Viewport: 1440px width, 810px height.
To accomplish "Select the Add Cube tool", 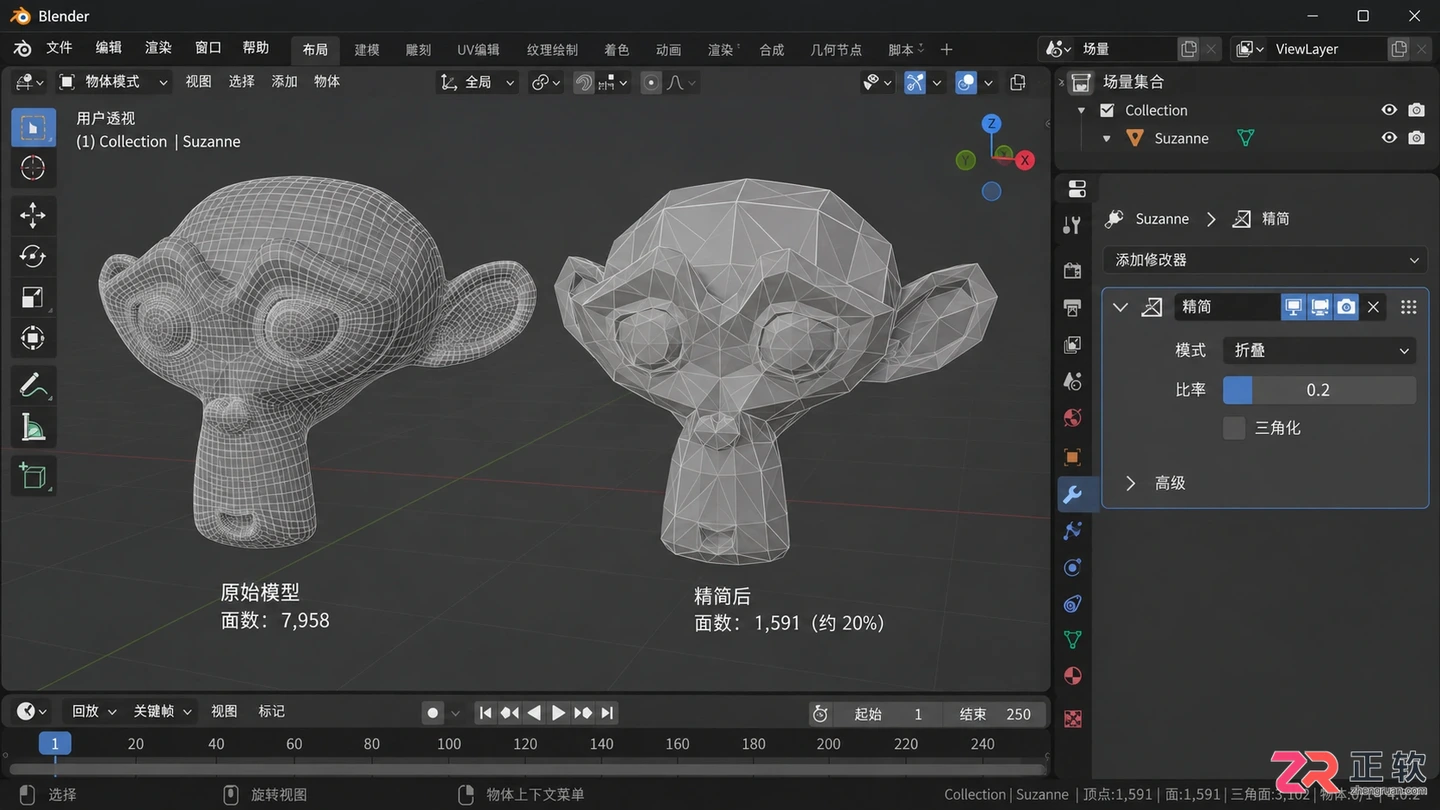I will click(x=33, y=475).
